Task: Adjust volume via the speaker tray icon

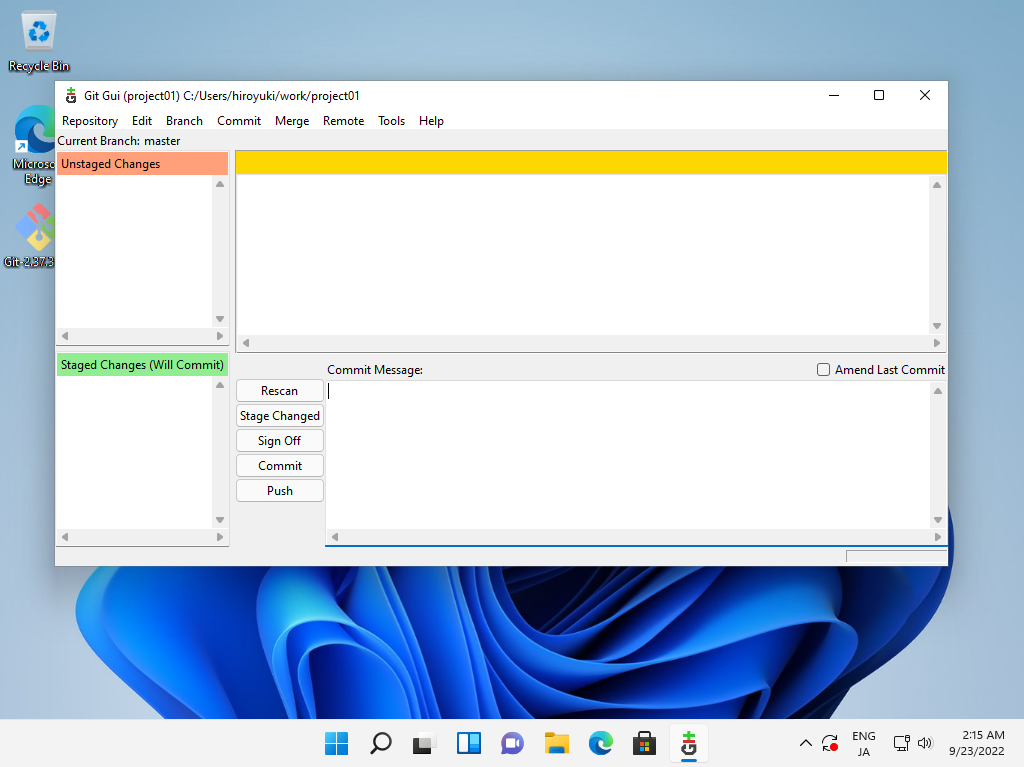Action: click(924, 743)
